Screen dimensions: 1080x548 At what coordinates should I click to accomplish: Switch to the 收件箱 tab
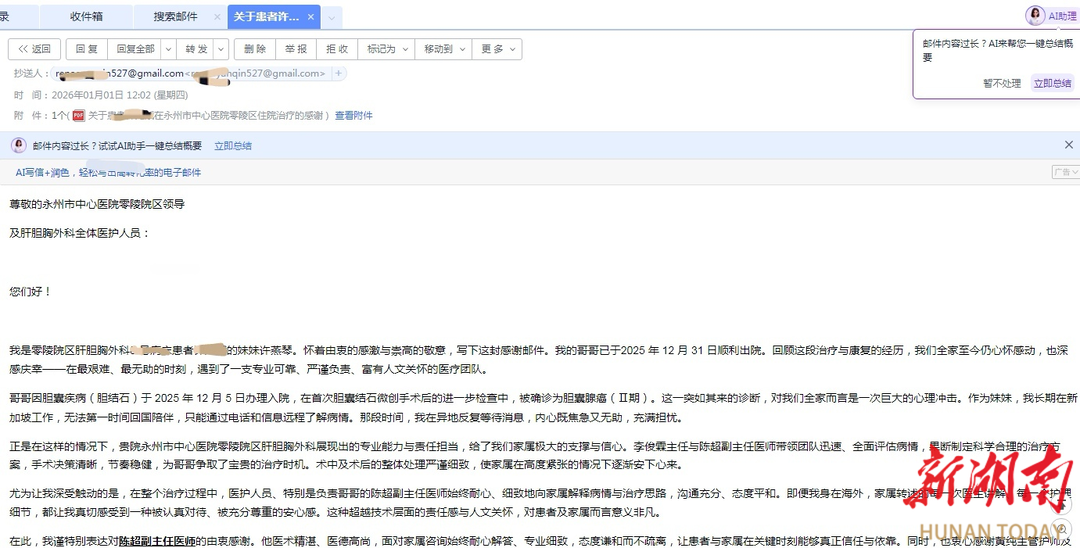86,17
